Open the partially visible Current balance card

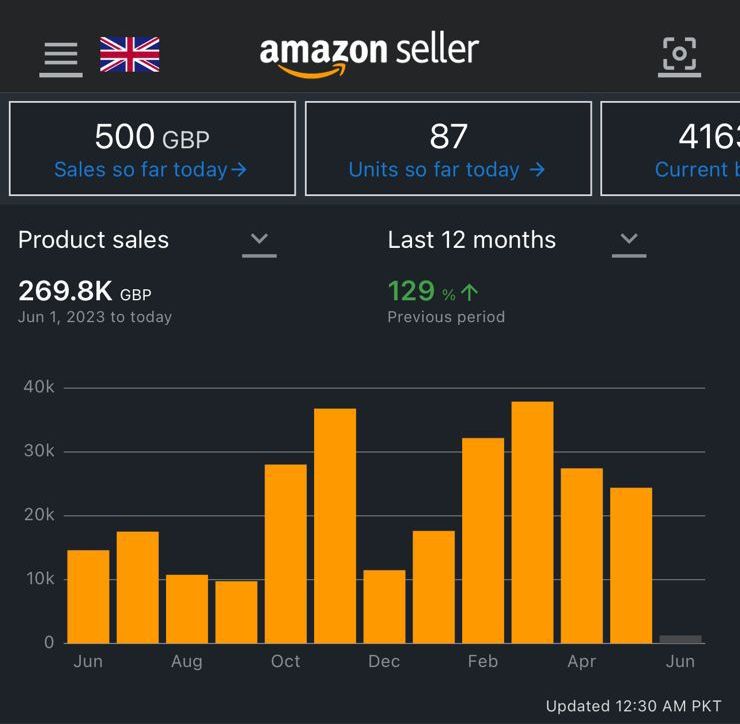click(670, 148)
